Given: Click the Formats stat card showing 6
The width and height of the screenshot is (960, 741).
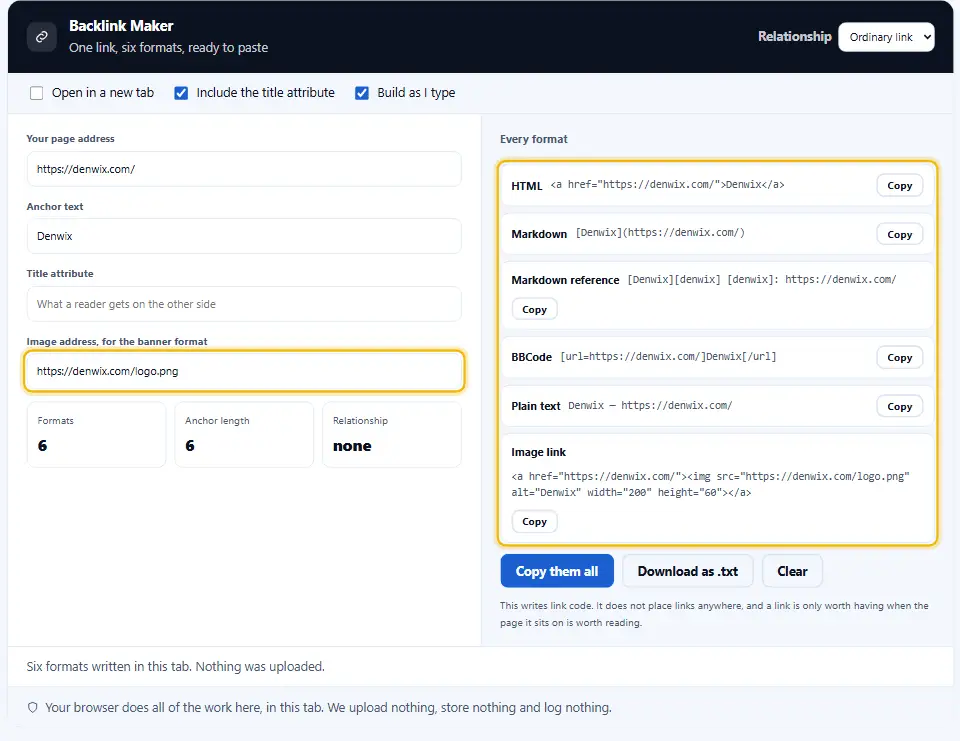Looking at the screenshot, I should (96, 435).
